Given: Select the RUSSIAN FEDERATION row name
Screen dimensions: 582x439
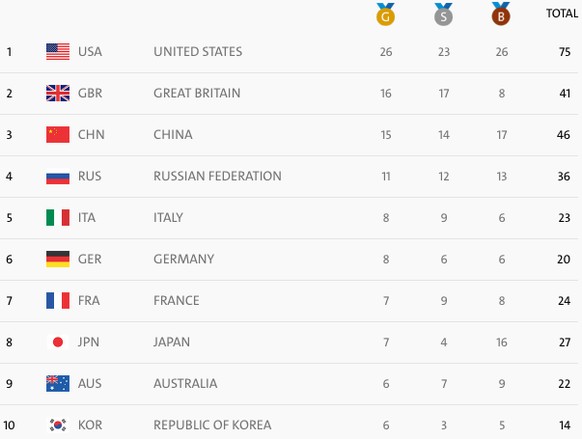Looking at the screenshot, I should click(x=218, y=176).
